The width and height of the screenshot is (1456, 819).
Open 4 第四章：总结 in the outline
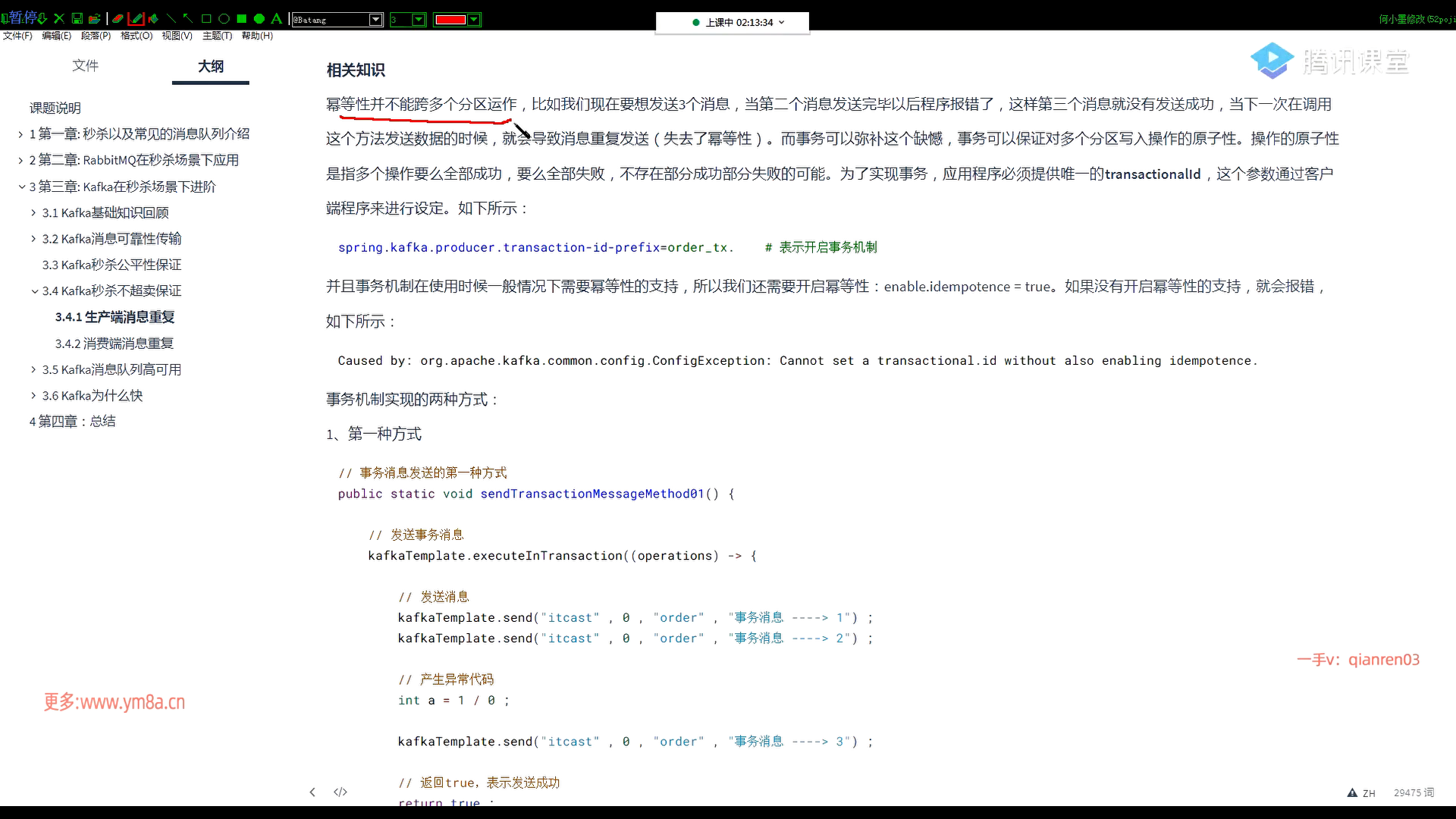73,422
